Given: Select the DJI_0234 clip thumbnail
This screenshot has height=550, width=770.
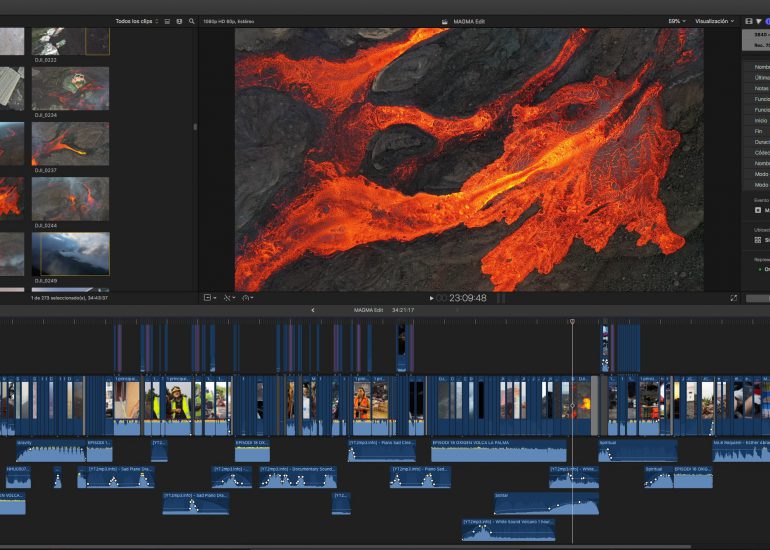Looking at the screenshot, I should pos(71,88).
